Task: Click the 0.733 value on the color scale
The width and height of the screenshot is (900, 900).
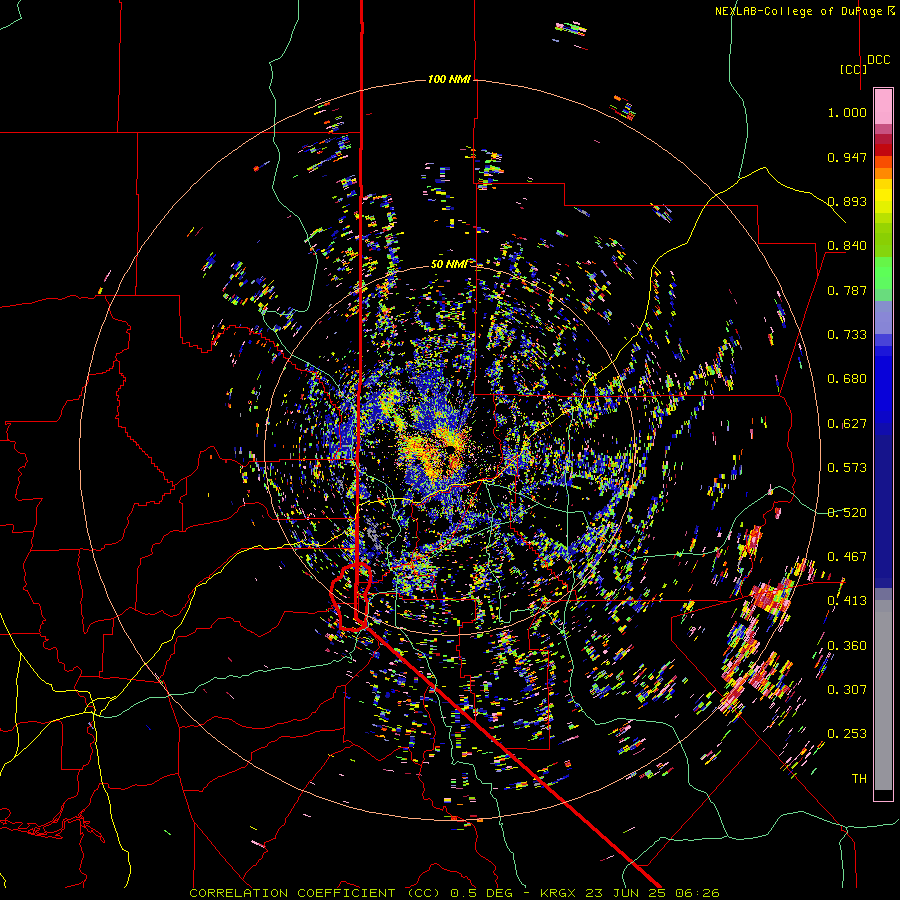Action: [x=847, y=335]
